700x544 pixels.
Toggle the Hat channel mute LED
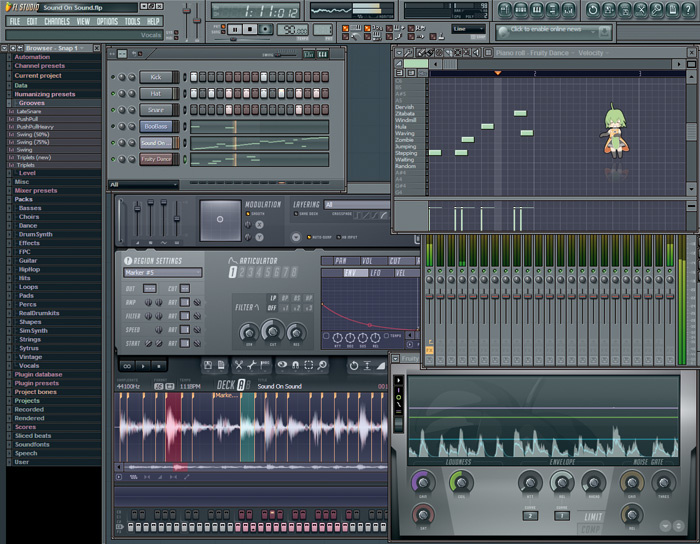[113, 94]
